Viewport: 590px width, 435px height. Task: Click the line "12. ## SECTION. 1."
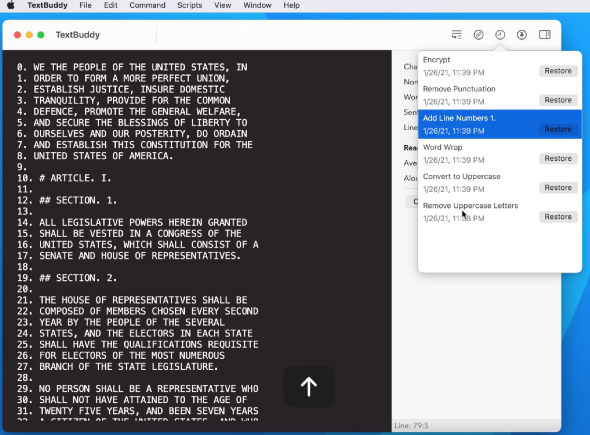pos(67,200)
